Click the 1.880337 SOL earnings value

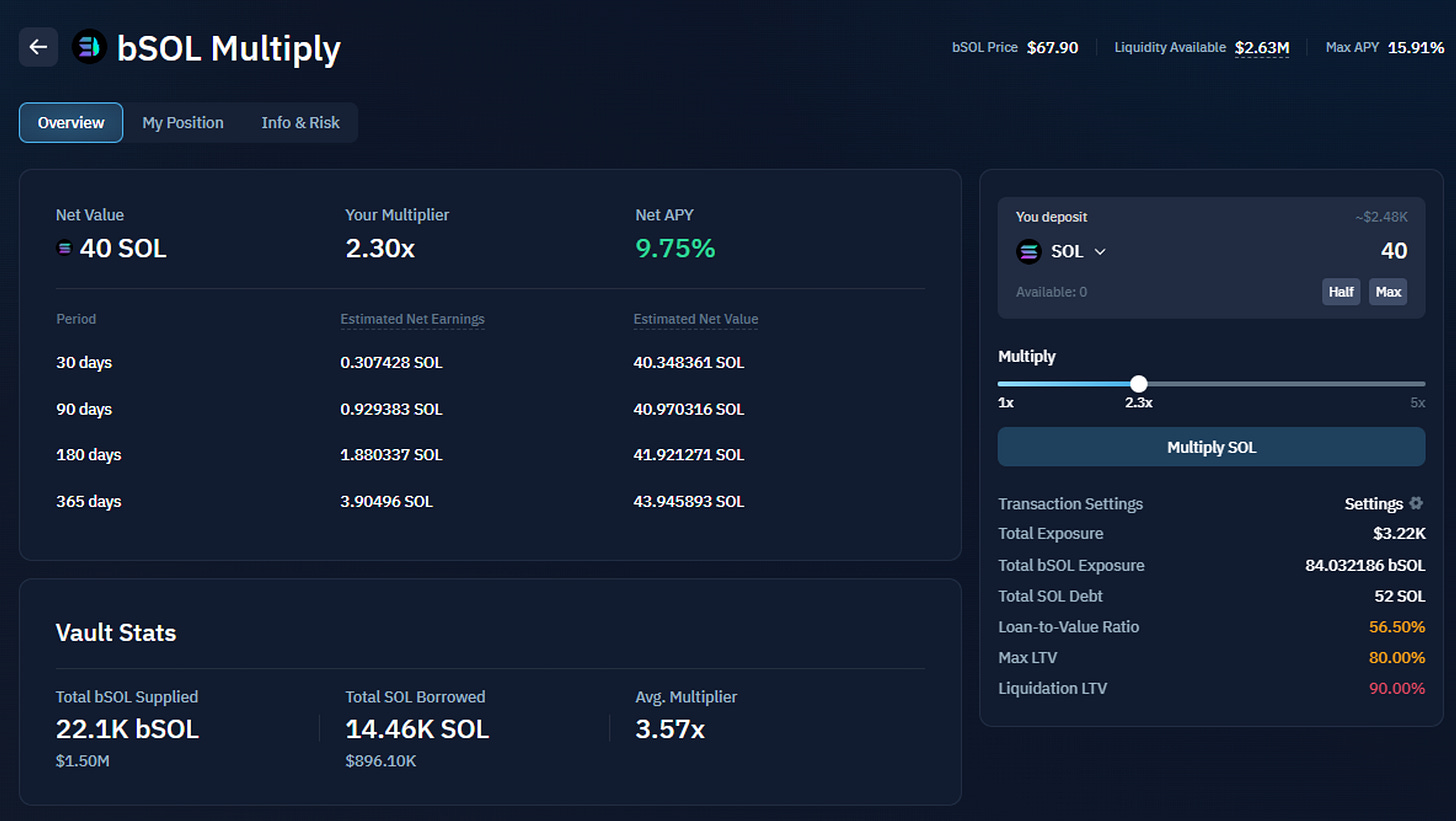tap(391, 455)
